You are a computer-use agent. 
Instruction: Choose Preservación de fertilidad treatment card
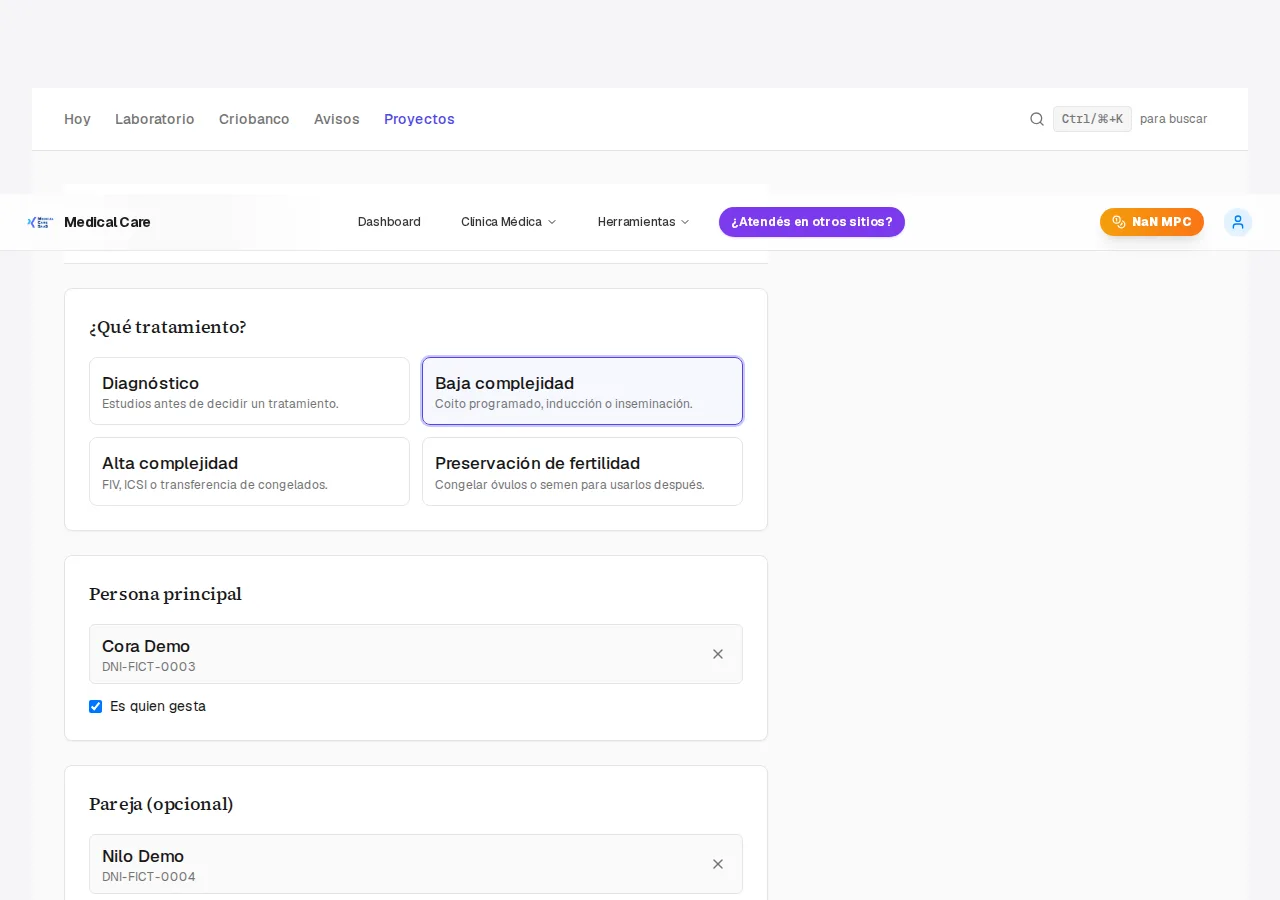582,471
